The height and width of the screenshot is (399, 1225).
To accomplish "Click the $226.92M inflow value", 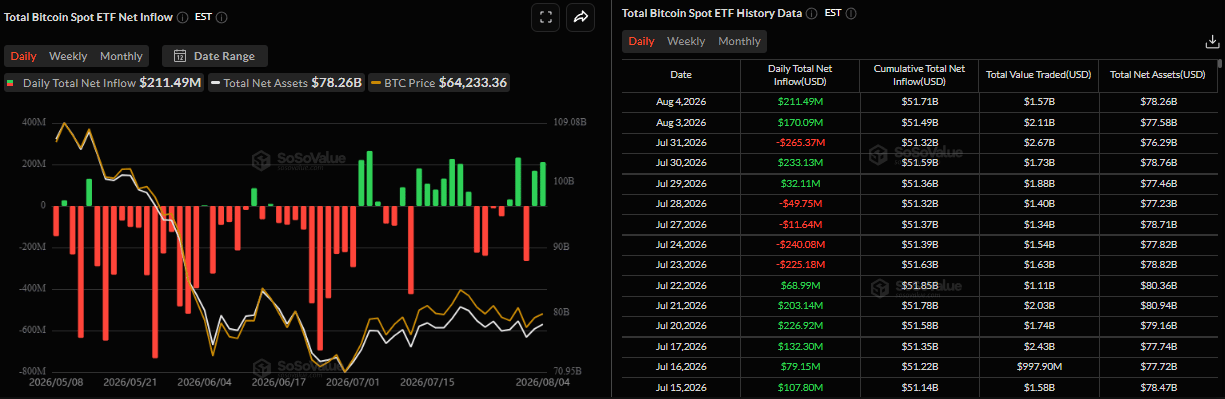I will tap(799, 327).
